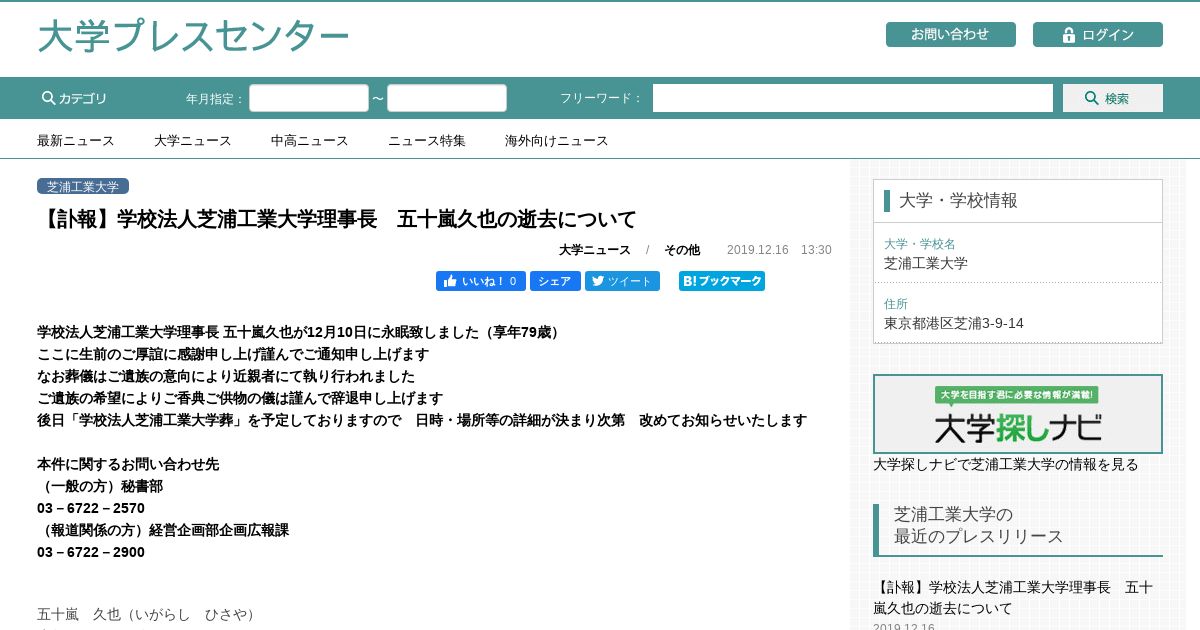Click the Twitter ツイート button
1200x630 pixels.
(x=622, y=281)
